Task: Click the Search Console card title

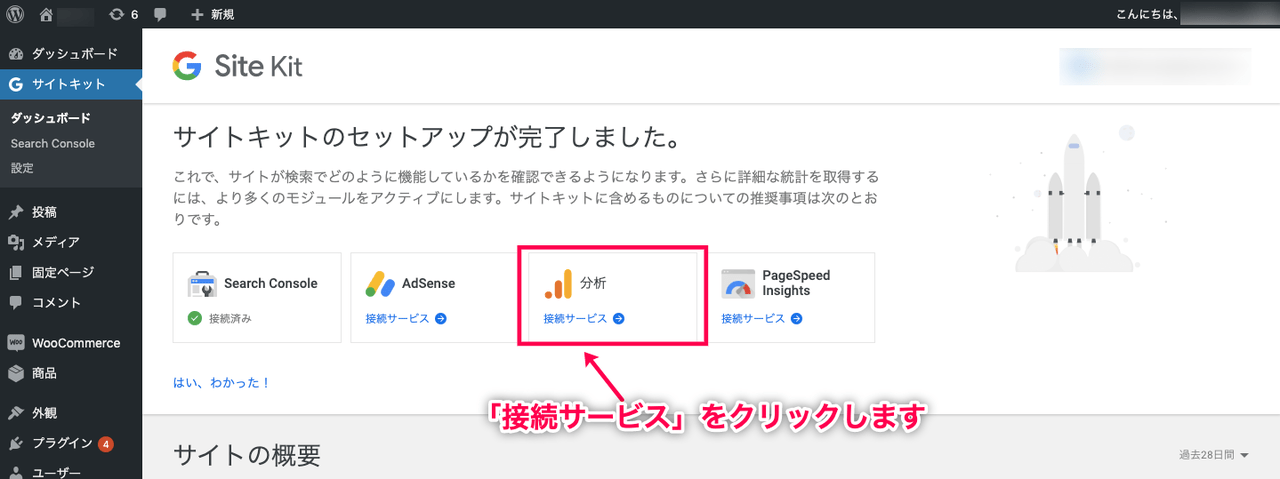Action: [270, 284]
